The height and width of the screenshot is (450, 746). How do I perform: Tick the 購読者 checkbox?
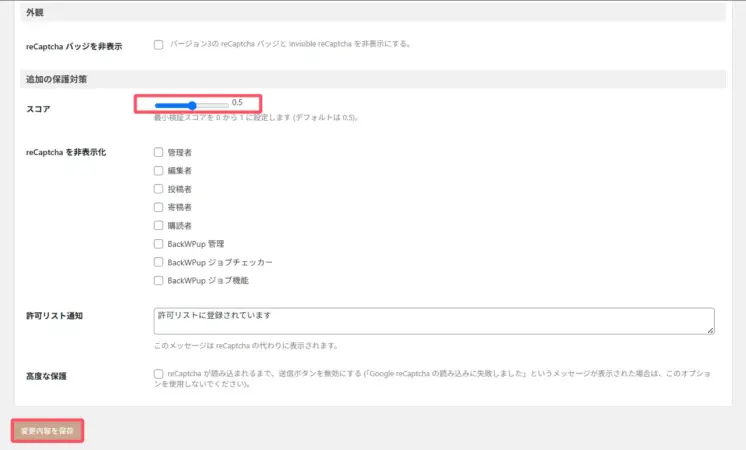click(158, 225)
